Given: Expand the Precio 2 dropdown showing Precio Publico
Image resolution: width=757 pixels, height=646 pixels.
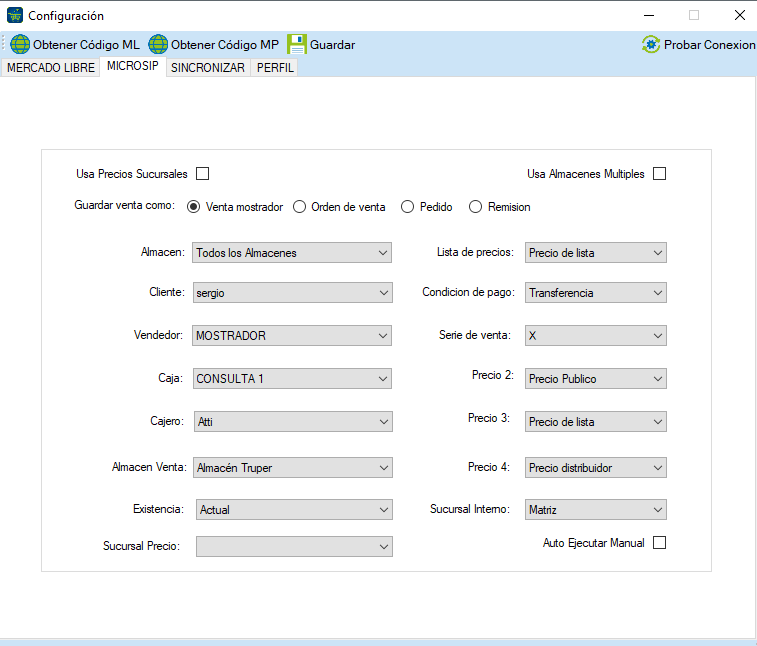Looking at the screenshot, I should tap(596, 379).
